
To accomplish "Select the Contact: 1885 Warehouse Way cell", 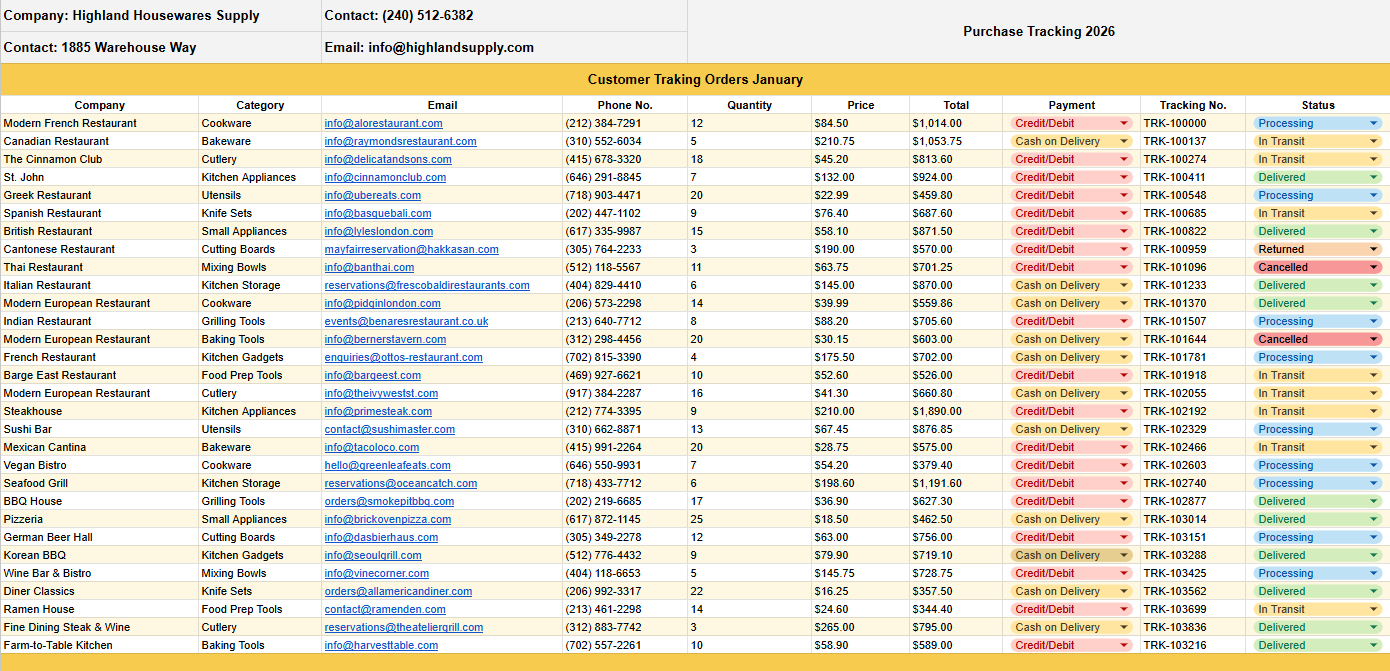I will coord(161,47).
